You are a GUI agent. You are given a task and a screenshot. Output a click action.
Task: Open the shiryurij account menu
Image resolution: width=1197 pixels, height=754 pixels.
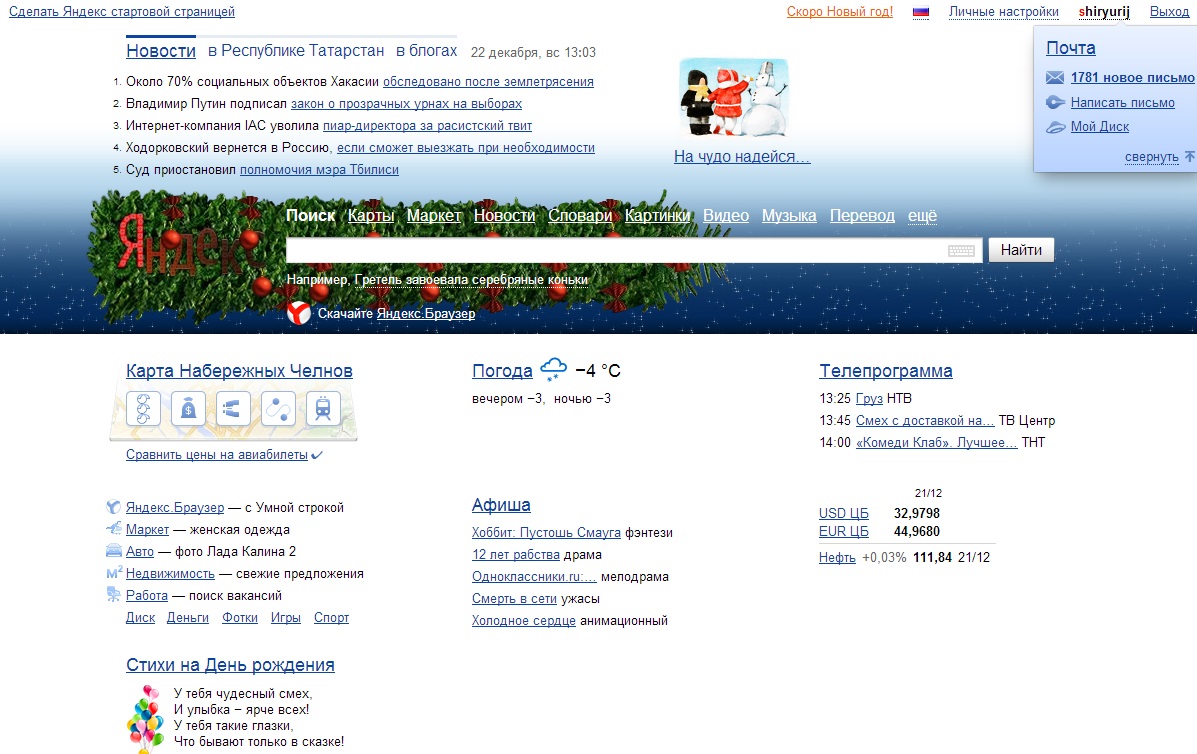(x=1104, y=12)
